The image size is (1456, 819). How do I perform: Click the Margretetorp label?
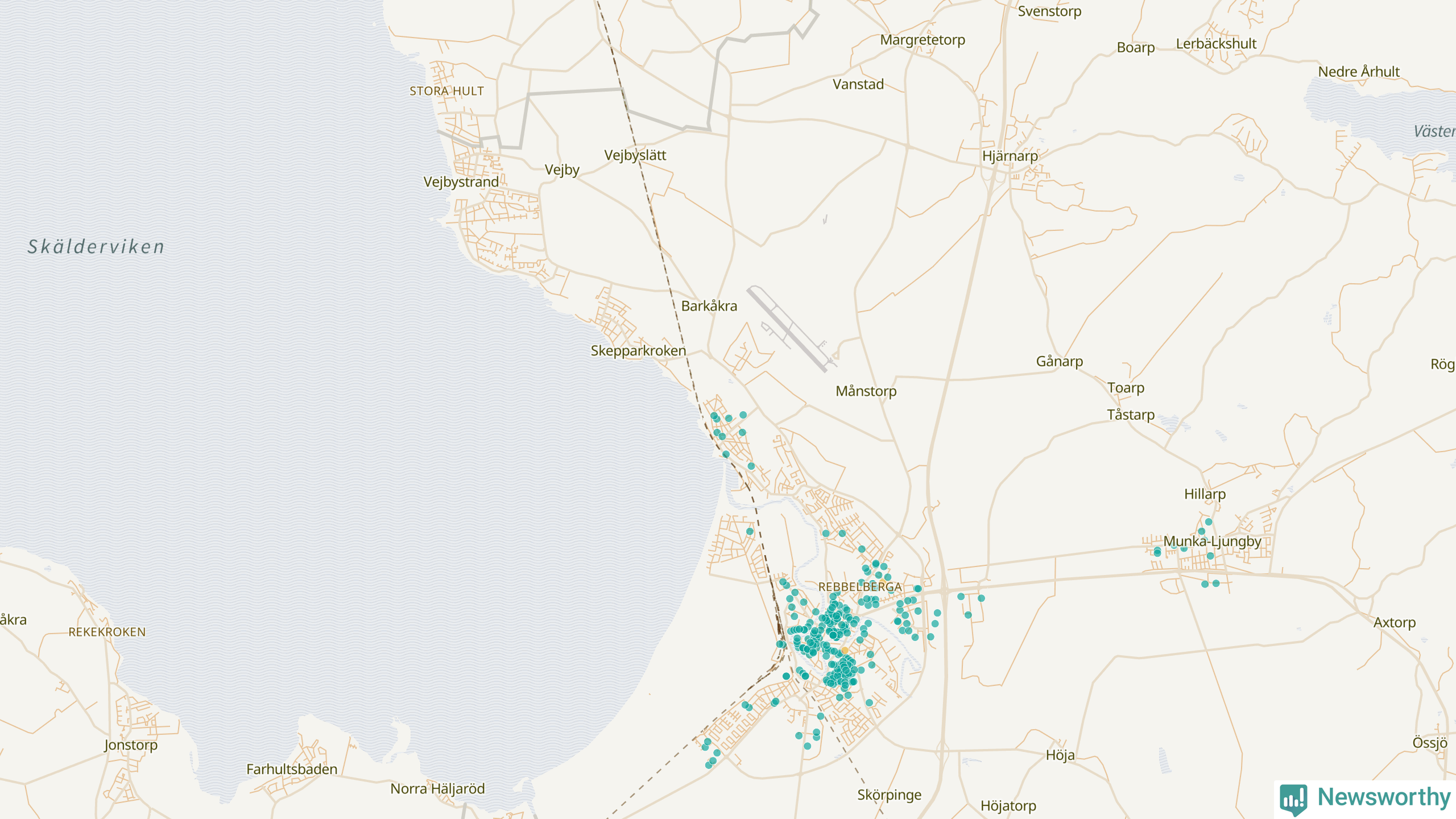pos(923,40)
